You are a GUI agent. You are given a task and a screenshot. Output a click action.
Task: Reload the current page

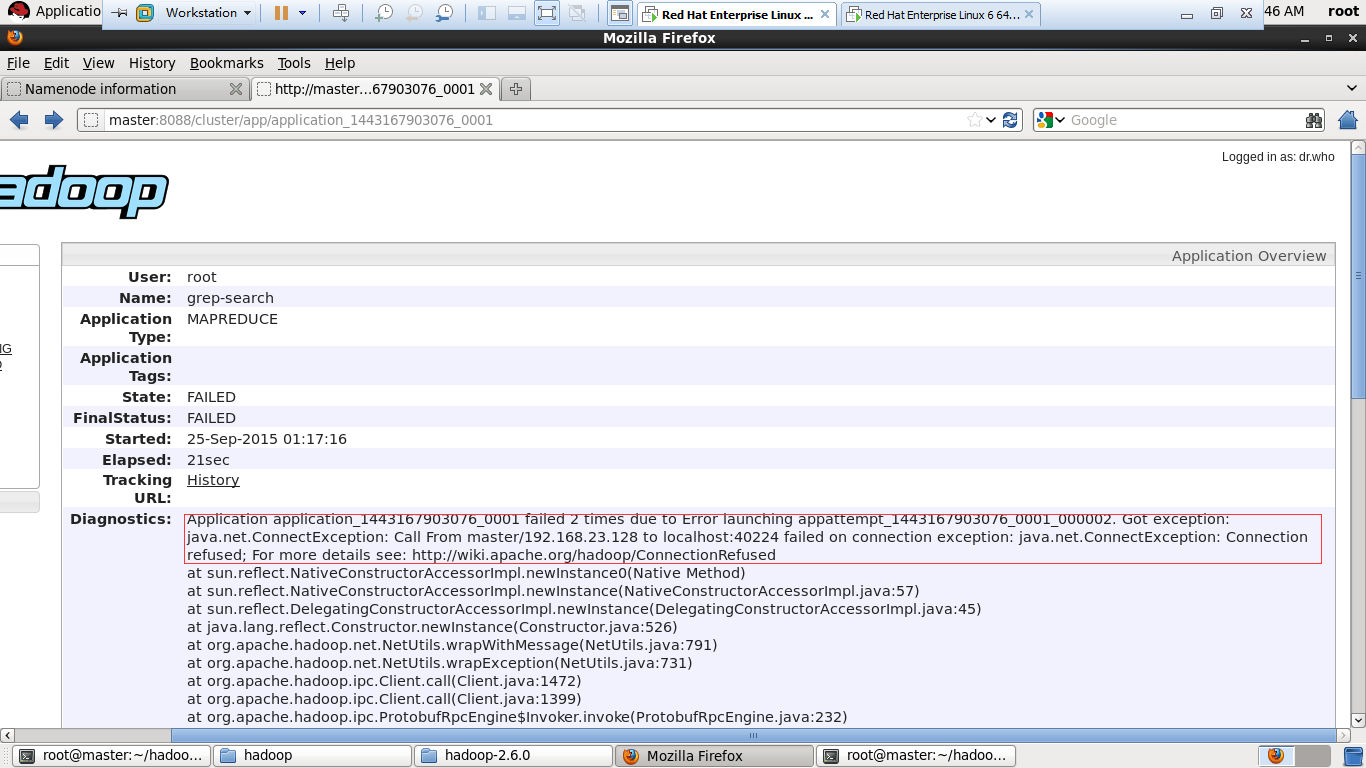(1010, 120)
